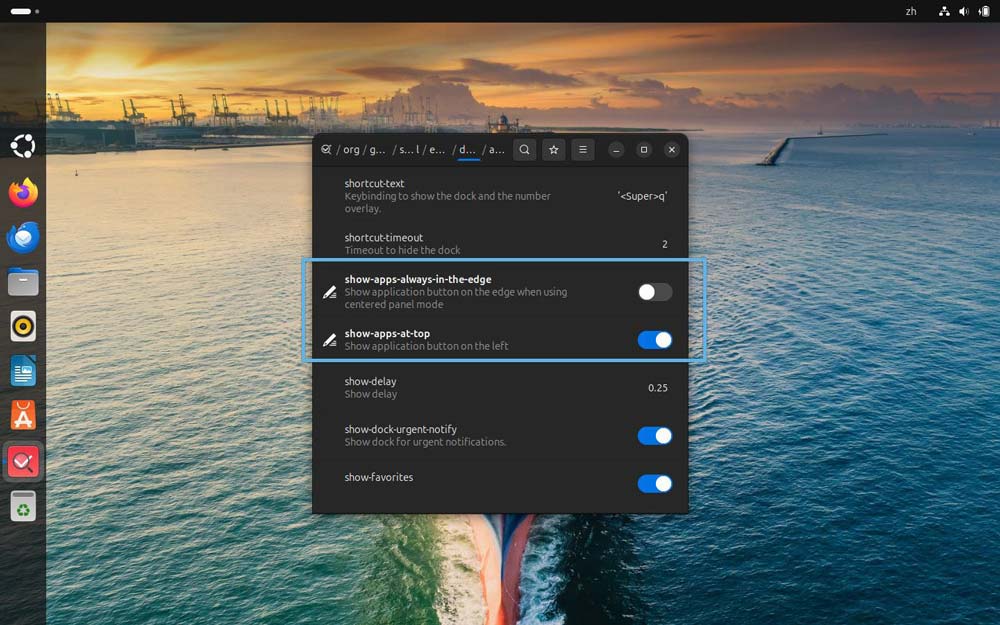1000x625 pixels.
Task: Open Thunderbird mail from the dock
Action: 23,238
